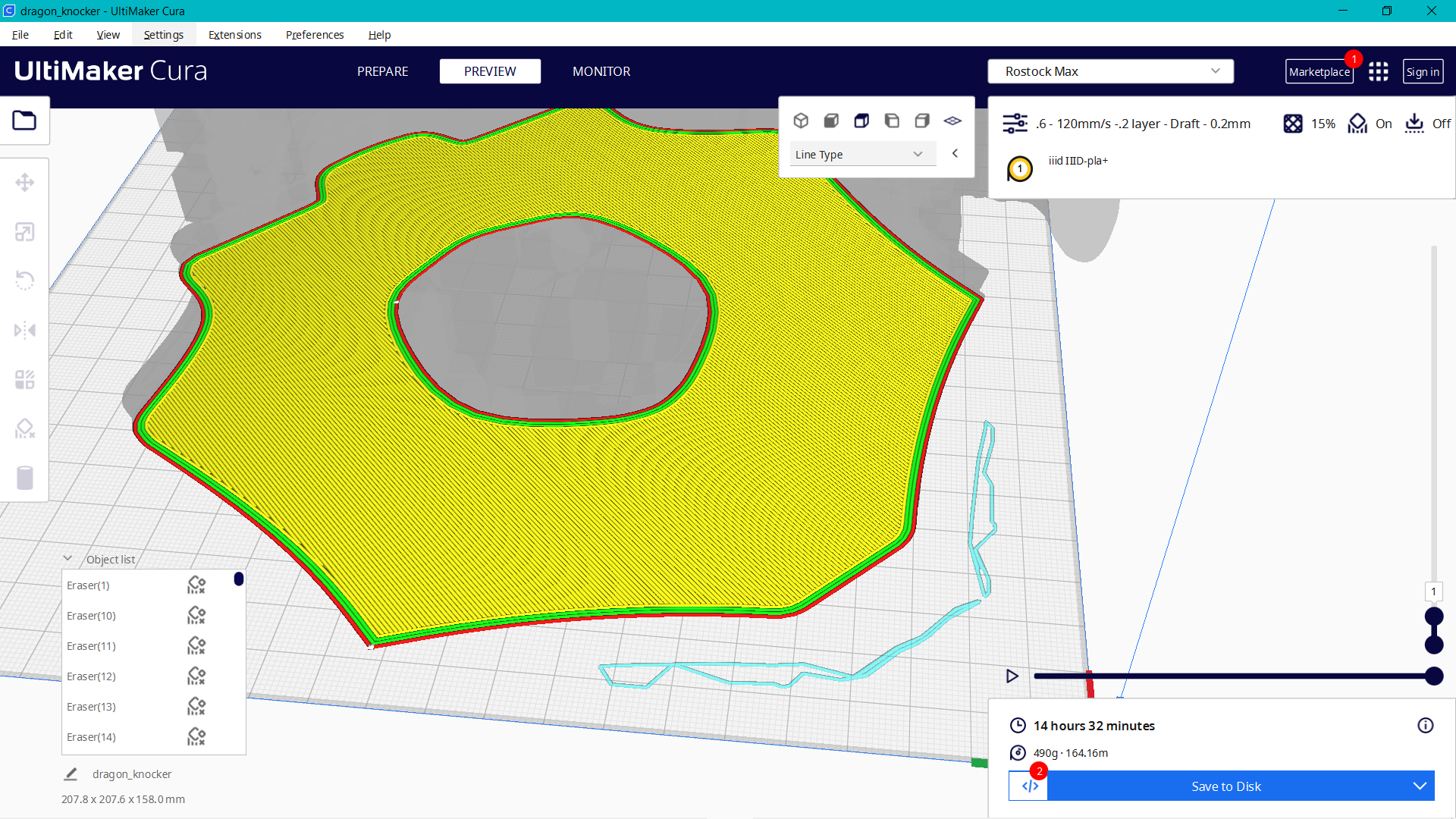Click the mesh type icon beside Eraser(12)
The height and width of the screenshot is (819, 1456).
click(x=196, y=676)
